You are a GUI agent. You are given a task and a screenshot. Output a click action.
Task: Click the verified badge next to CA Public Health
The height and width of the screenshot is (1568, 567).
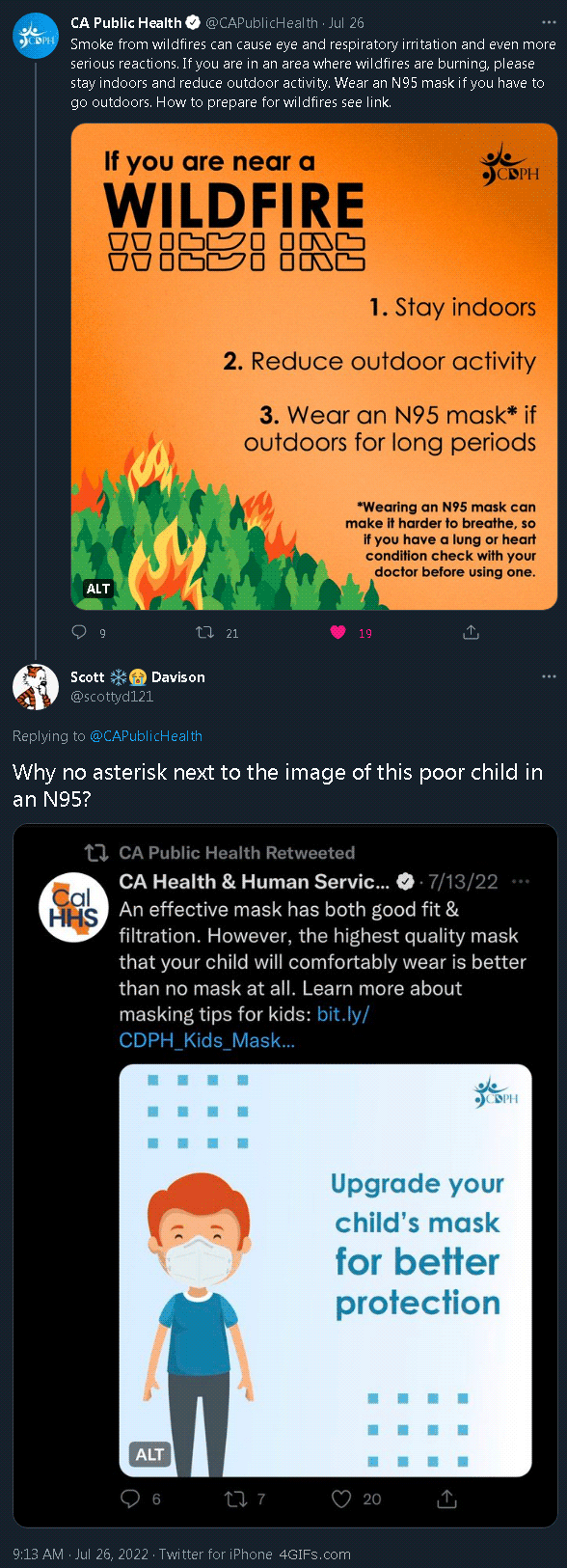(x=195, y=22)
